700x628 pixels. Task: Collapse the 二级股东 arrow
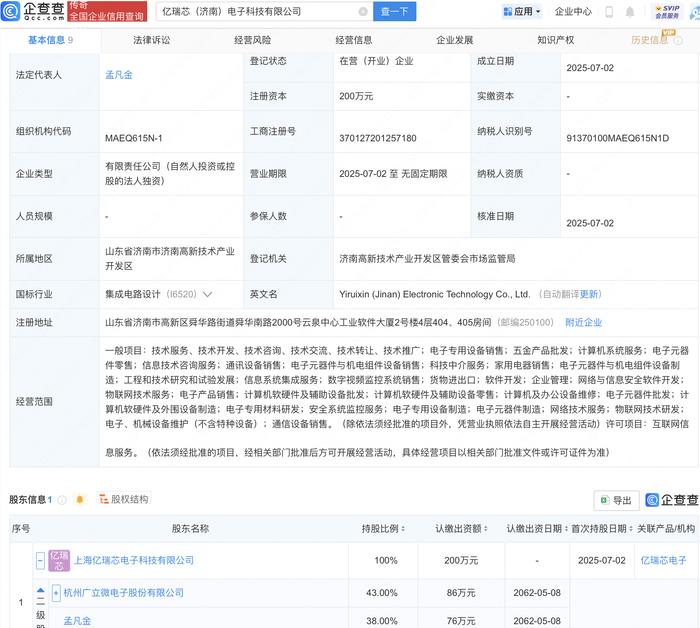click(41, 590)
